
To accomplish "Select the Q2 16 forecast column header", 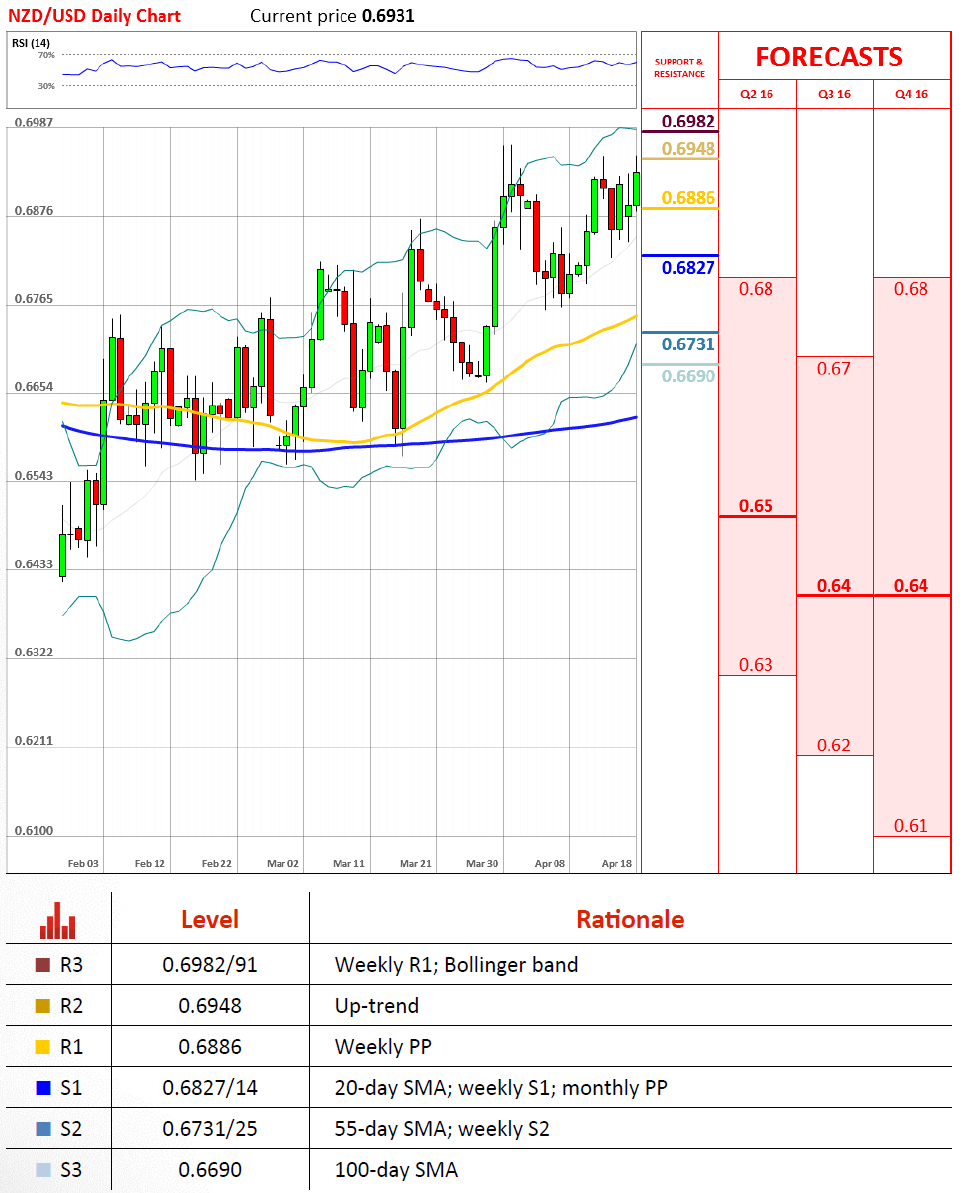I will pos(756,94).
